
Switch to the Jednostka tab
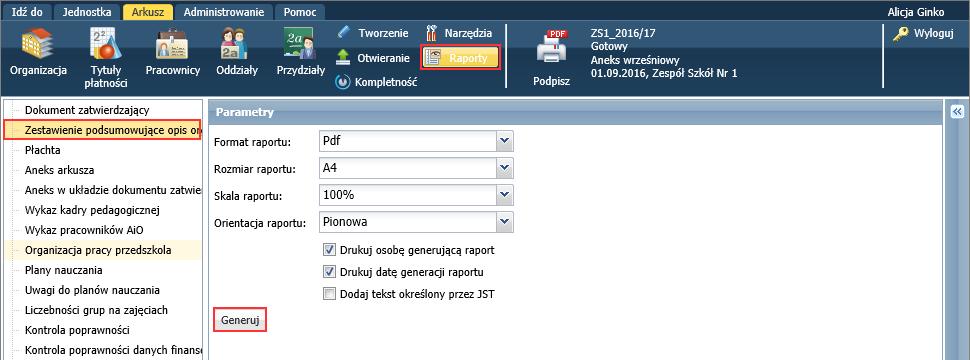point(87,12)
